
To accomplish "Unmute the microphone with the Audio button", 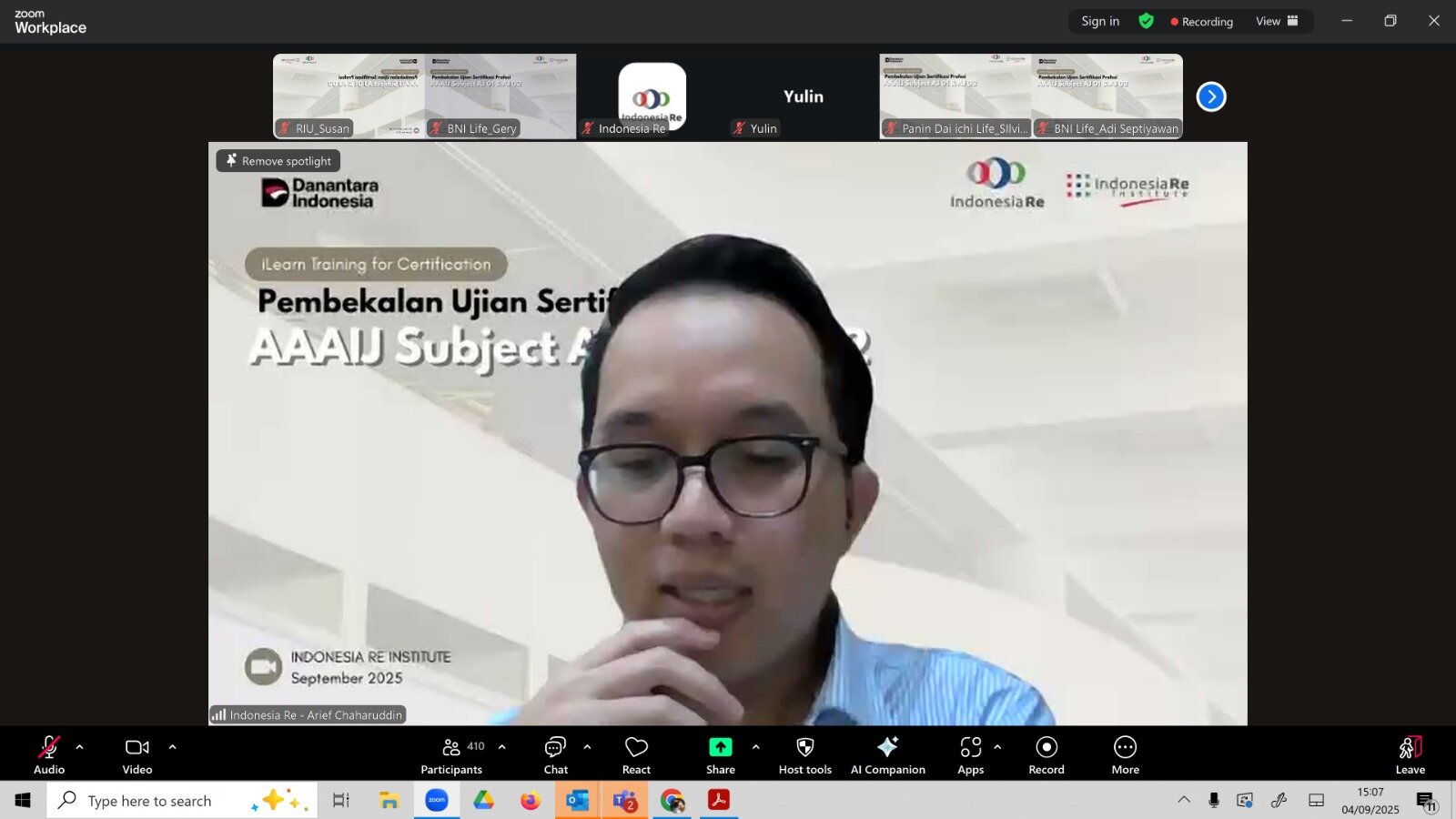I will pos(49,754).
